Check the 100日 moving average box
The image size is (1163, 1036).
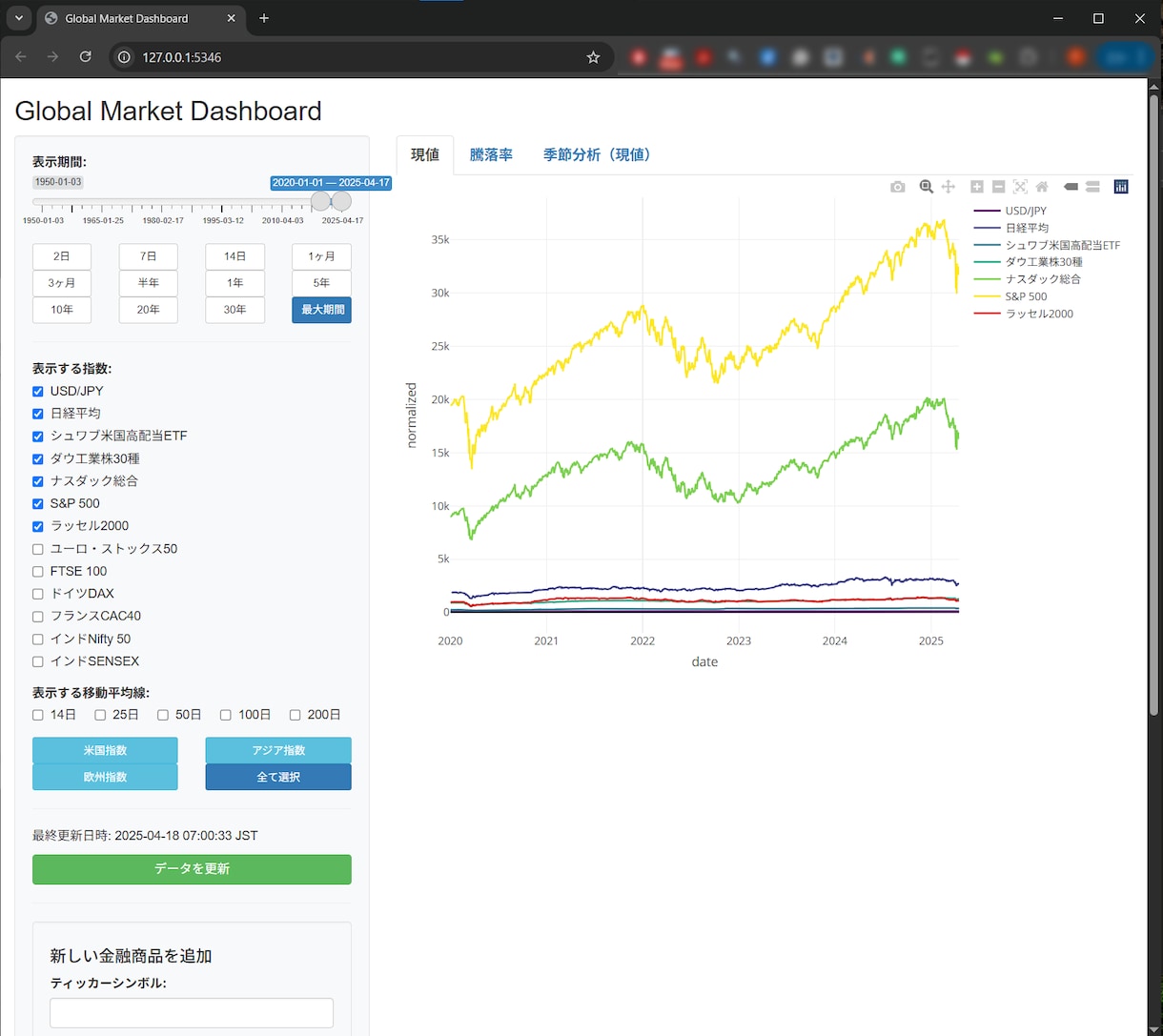[226, 715]
